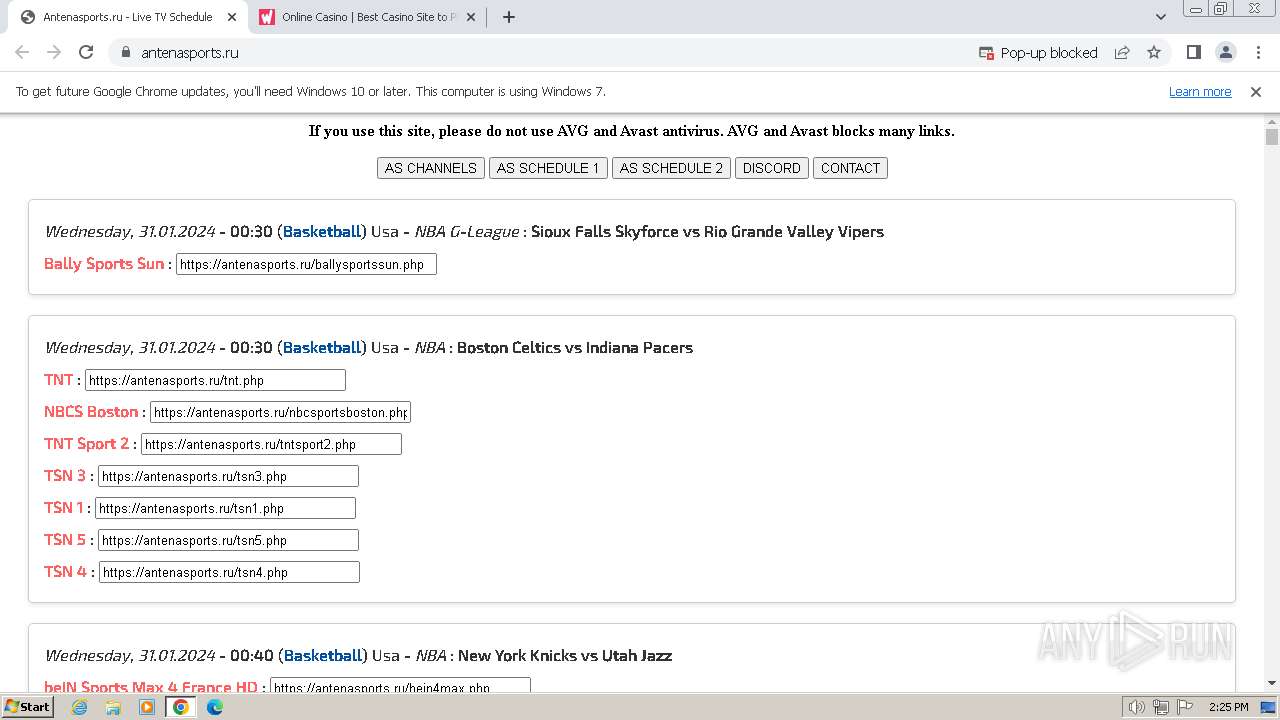Open the Windows Start menu
This screenshot has height=720, width=1280.
point(27,707)
